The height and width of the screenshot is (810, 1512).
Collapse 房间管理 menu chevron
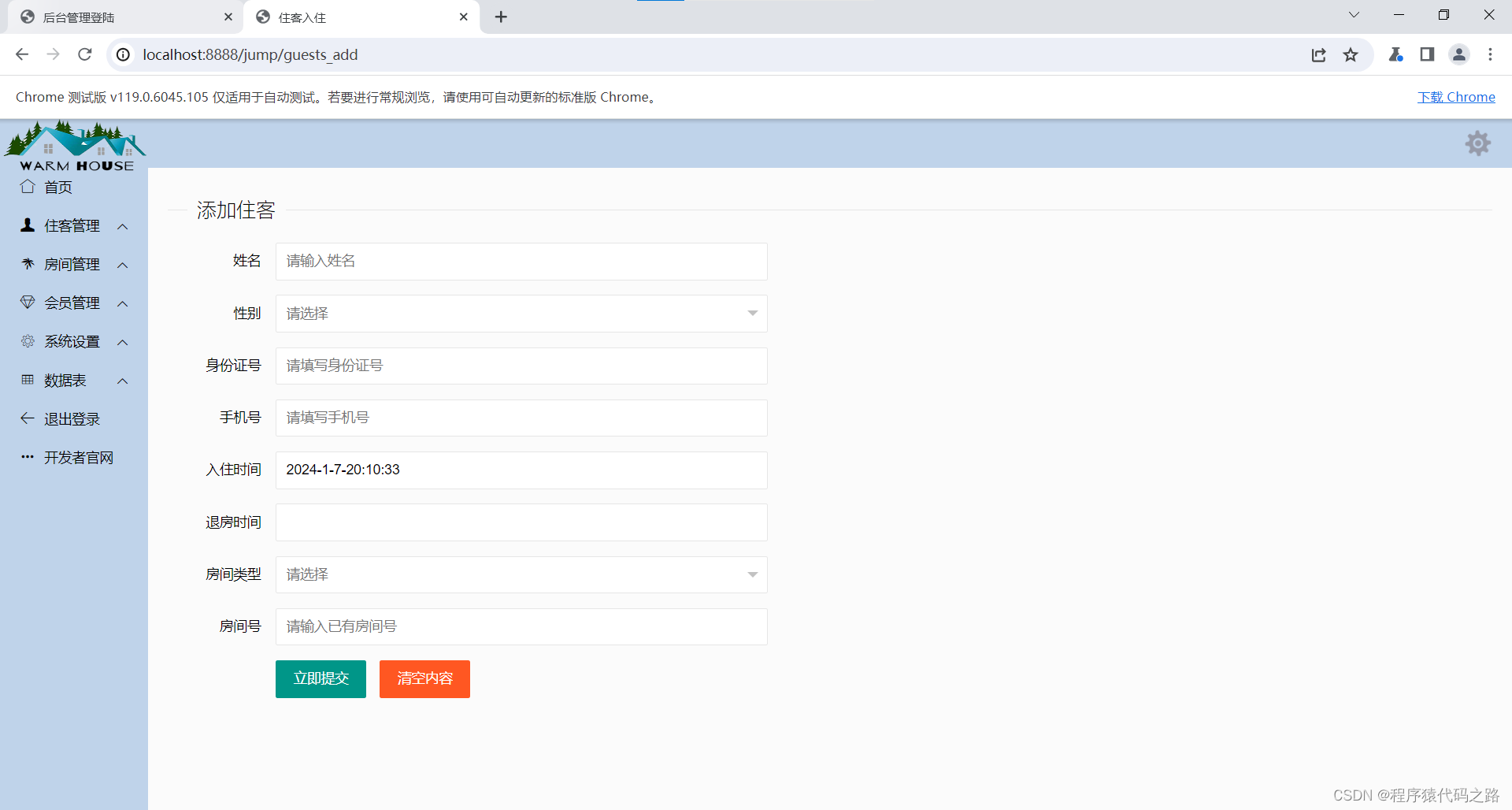tap(123, 265)
